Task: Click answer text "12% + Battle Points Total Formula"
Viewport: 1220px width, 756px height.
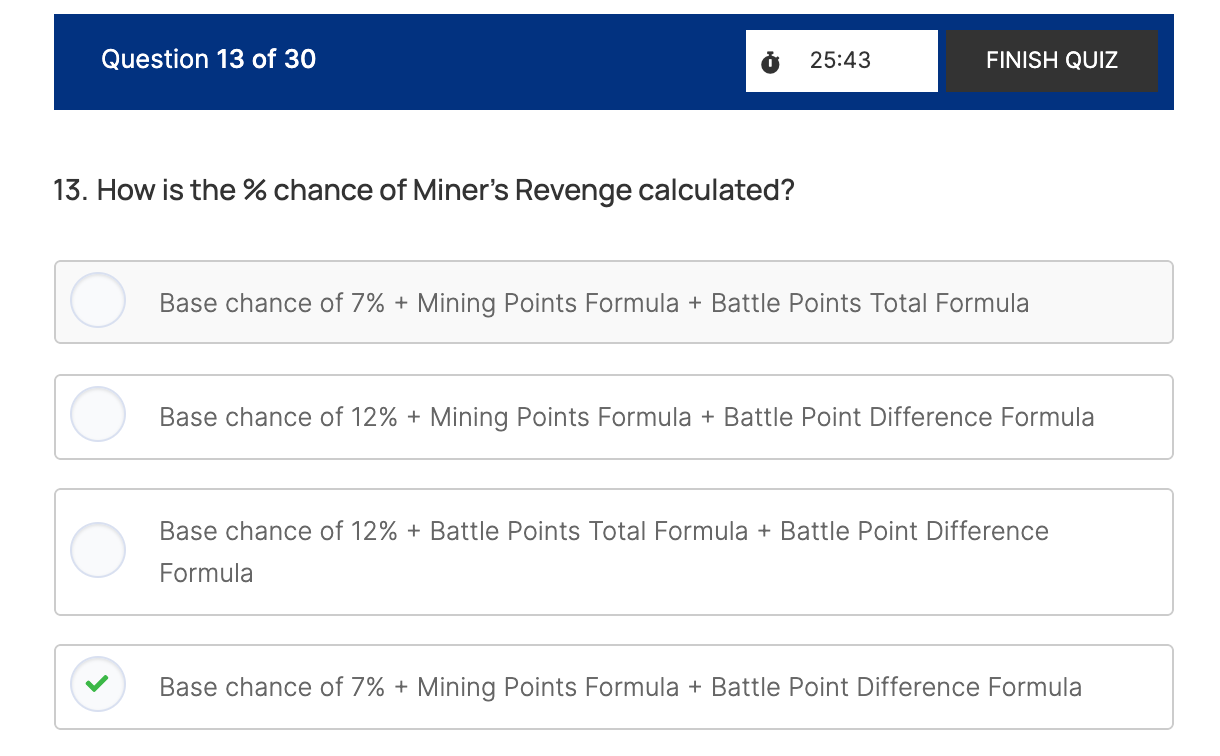Action: point(604,531)
